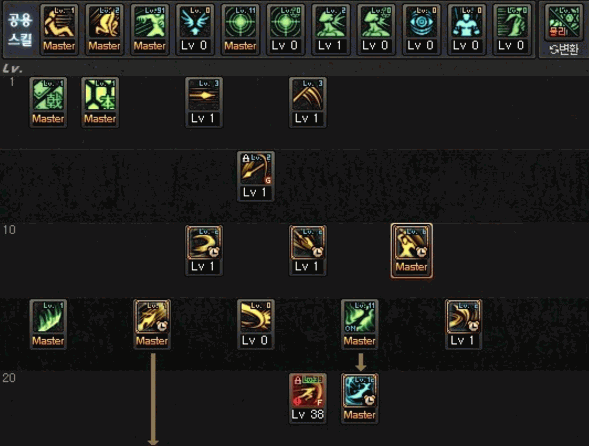Select the sitting figure Master skill icon

coord(59,30)
